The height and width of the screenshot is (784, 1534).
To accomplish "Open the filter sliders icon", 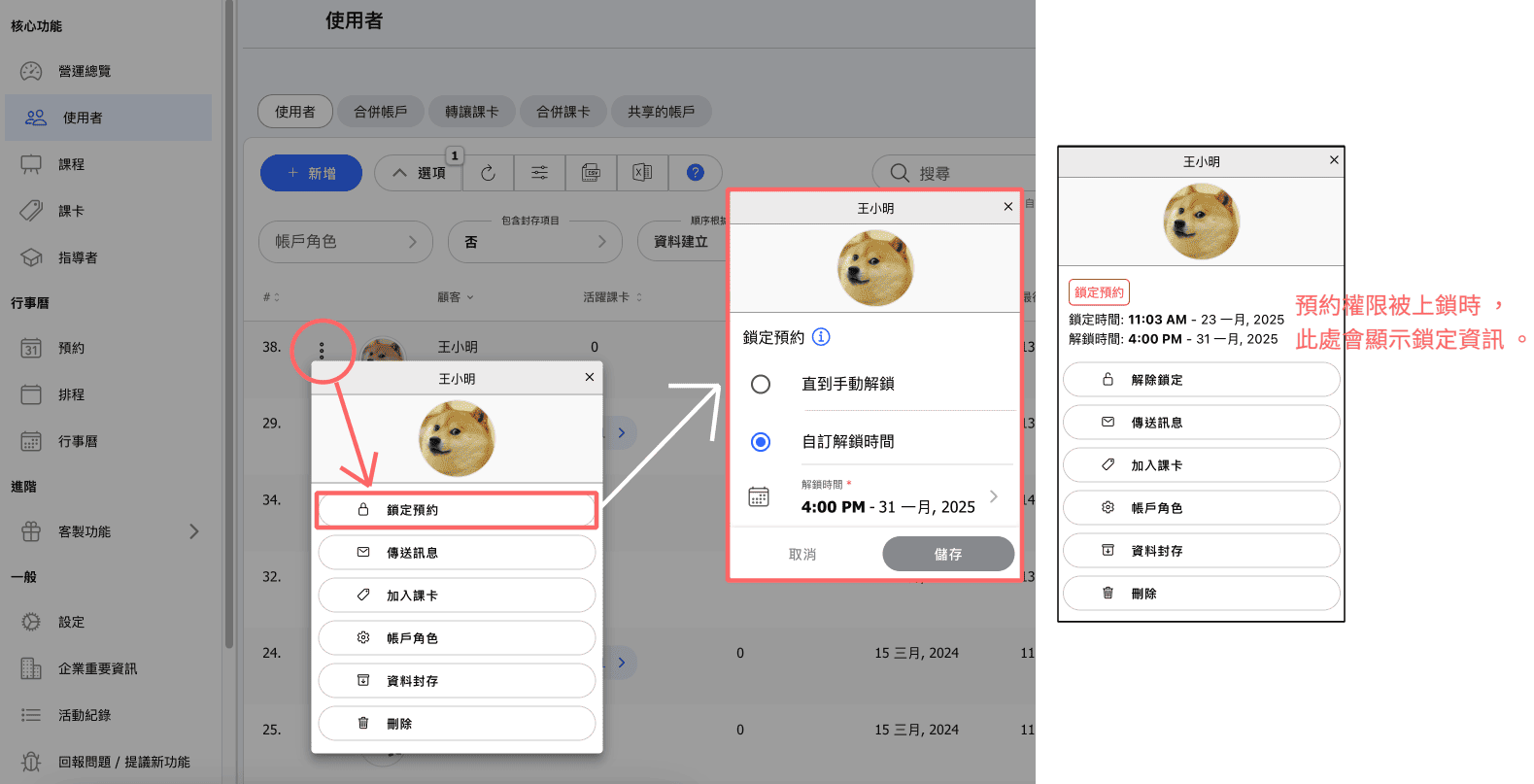I will pyautogui.click(x=539, y=173).
